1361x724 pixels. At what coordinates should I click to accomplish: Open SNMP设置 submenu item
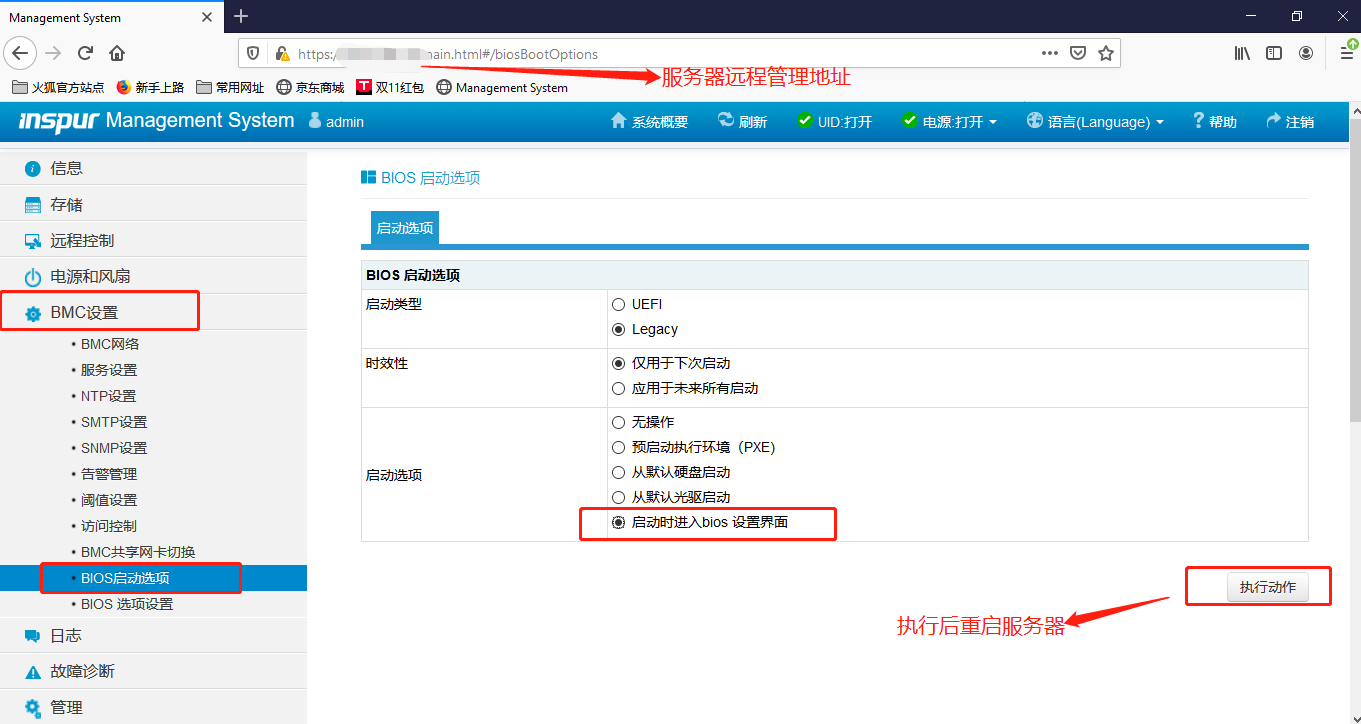tap(114, 448)
